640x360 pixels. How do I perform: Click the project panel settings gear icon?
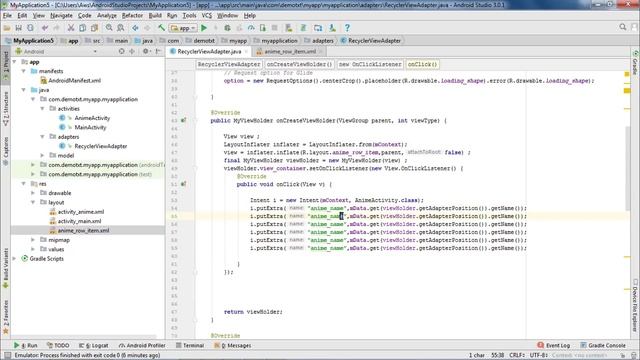click(x=146, y=51)
